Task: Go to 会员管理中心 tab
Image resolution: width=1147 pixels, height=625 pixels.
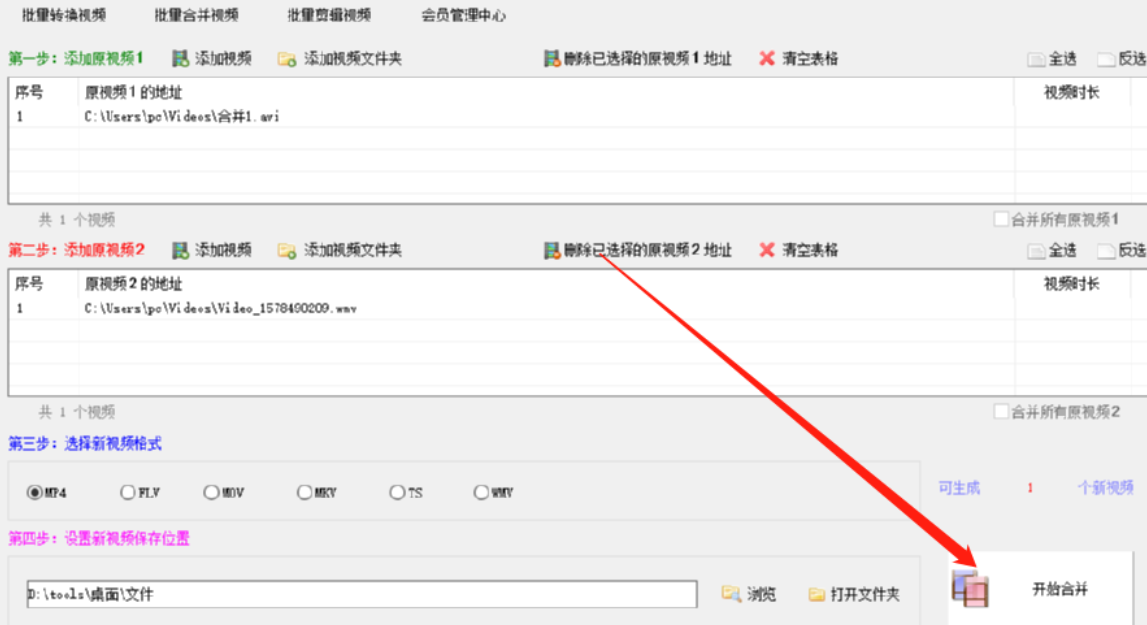Action: (463, 15)
